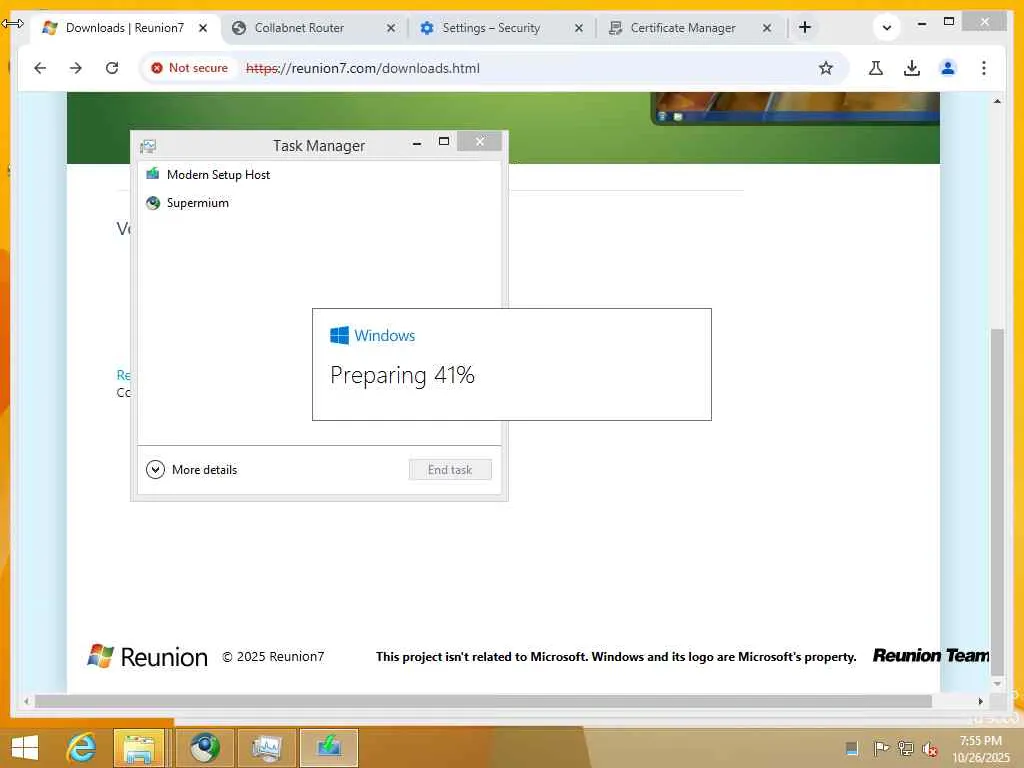Click the page scroll up arrow

997,101
